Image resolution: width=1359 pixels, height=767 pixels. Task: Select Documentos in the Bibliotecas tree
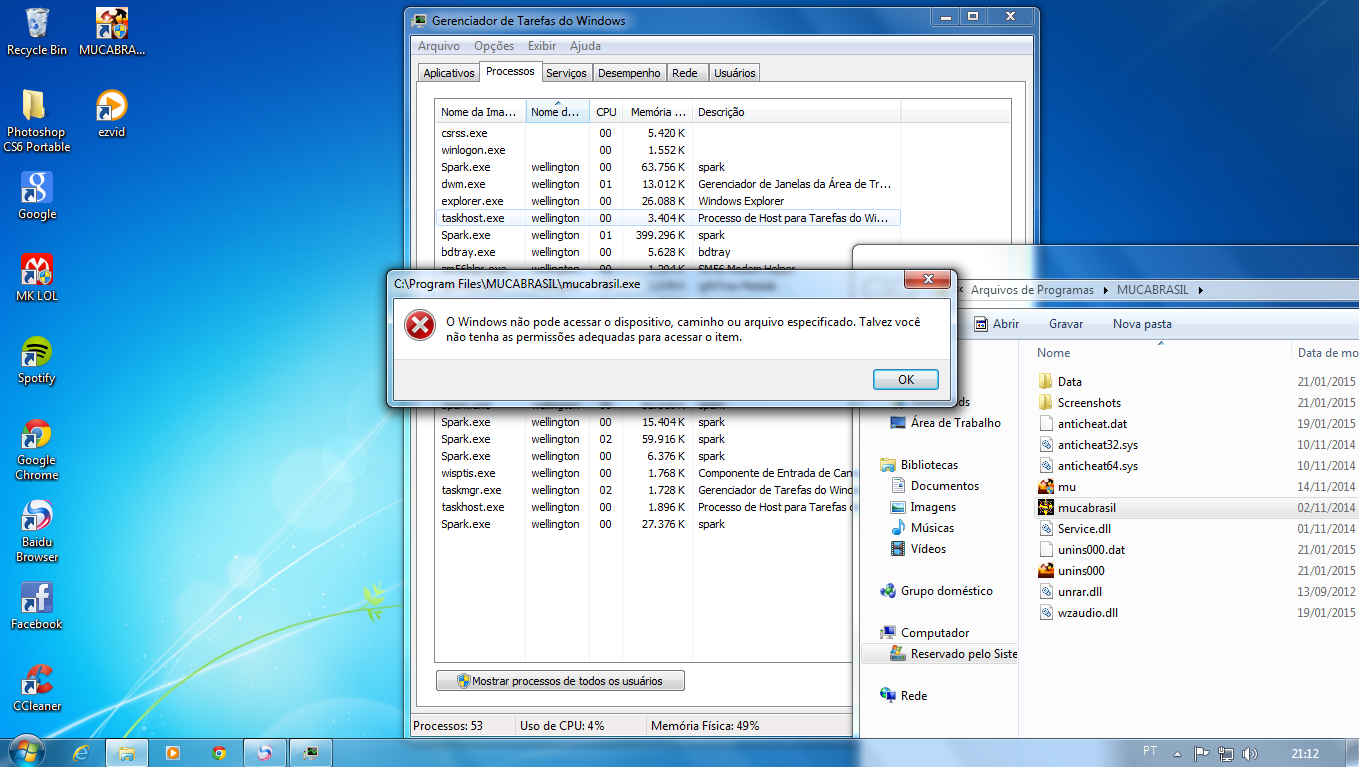(x=944, y=486)
